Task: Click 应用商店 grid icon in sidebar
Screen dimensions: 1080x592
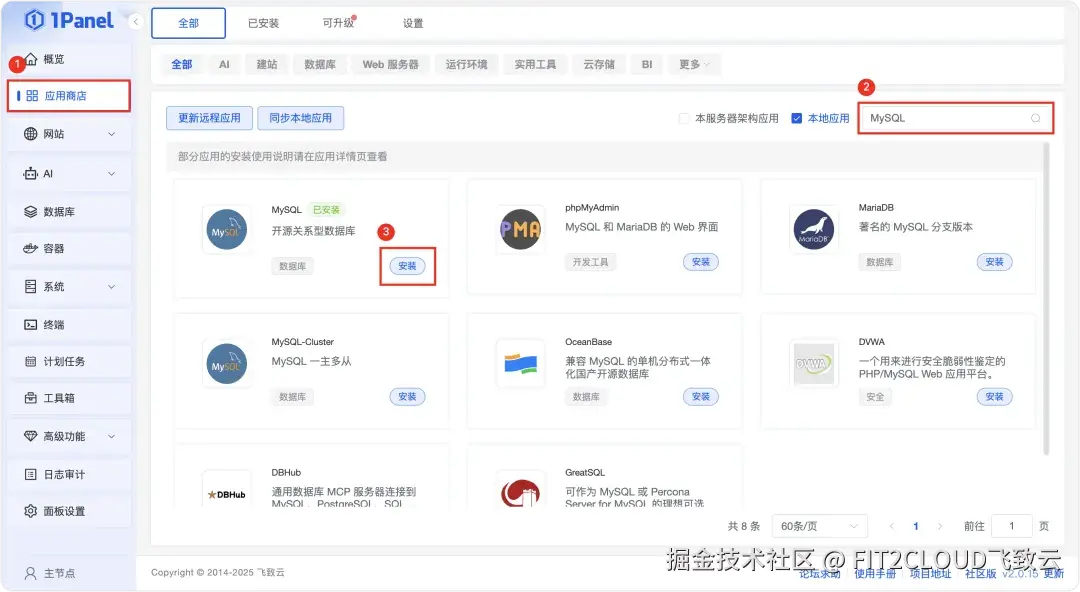Action: pyautogui.click(x=32, y=96)
